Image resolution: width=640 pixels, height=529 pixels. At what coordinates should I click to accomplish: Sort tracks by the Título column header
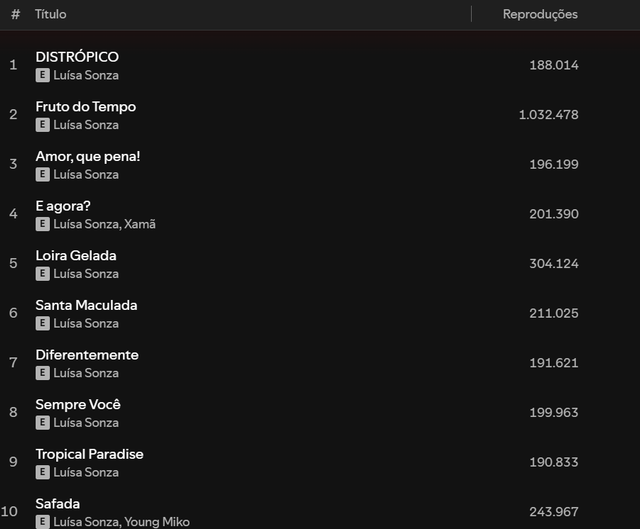[51, 14]
